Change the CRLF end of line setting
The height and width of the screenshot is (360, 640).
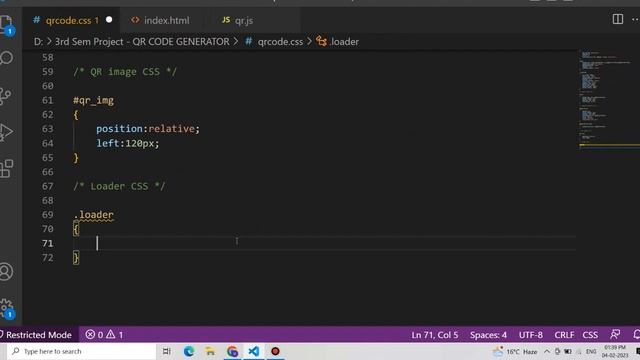coord(564,335)
